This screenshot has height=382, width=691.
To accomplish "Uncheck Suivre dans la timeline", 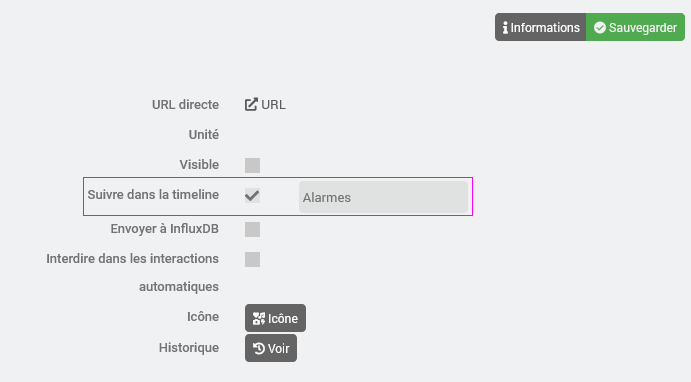I will pyautogui.click(x=253, y=195).
